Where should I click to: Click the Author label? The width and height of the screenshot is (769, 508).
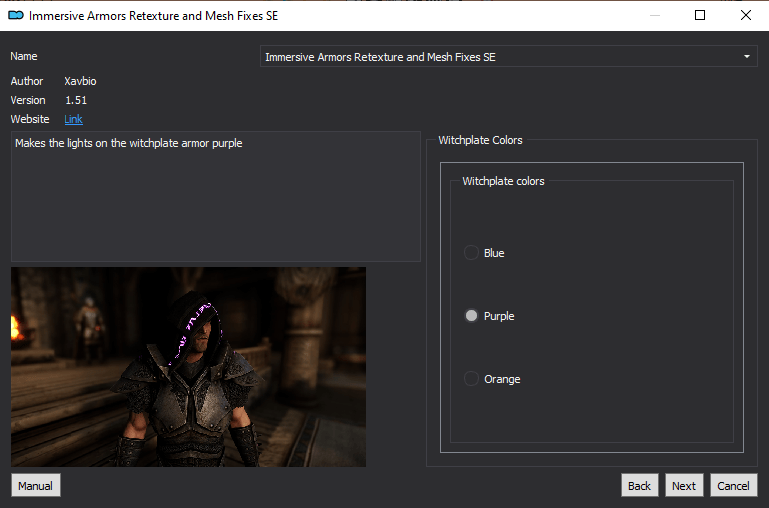point(27,81)
